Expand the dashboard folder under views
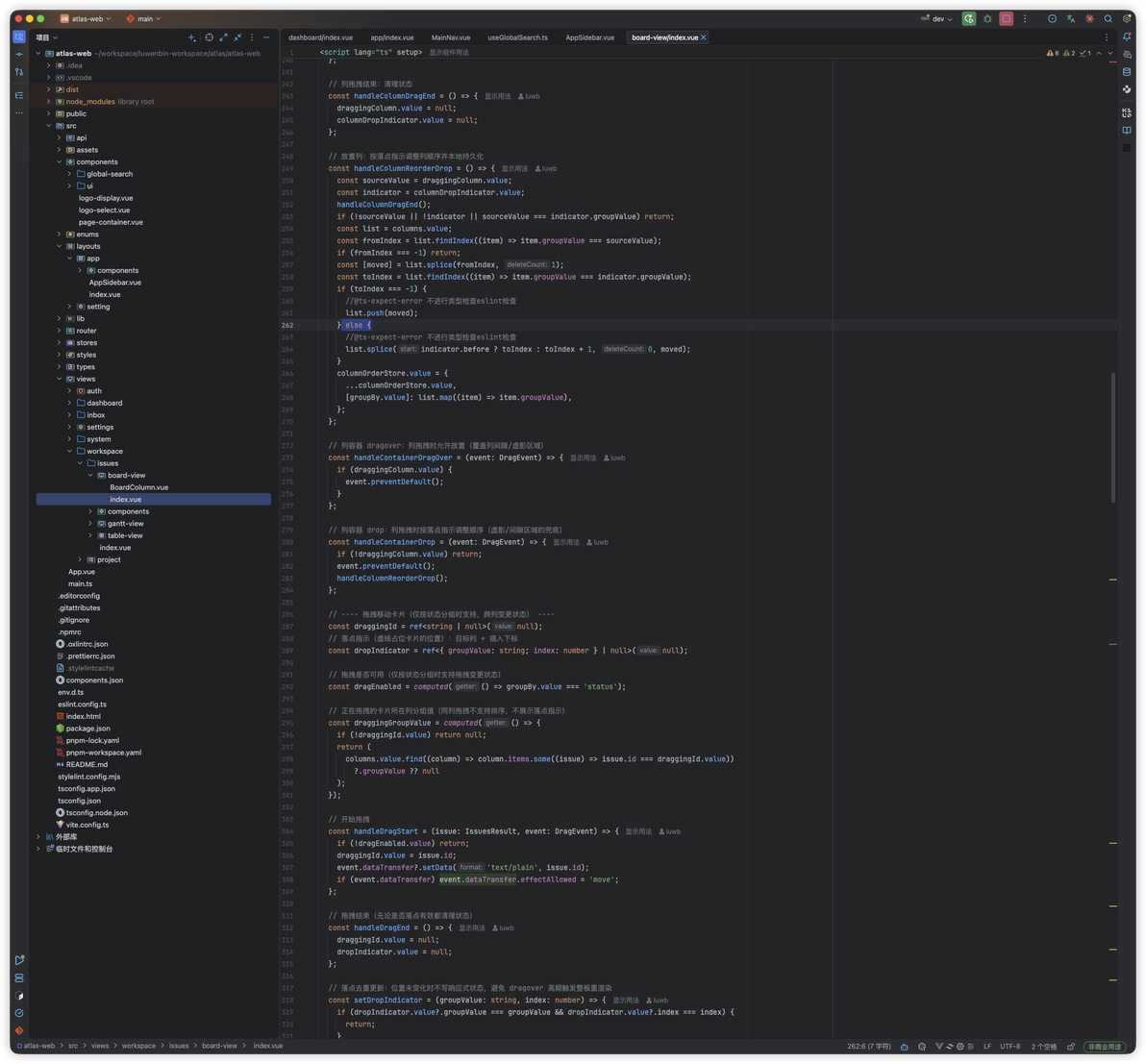1146x1064 pixels. (x=69, y=403)
